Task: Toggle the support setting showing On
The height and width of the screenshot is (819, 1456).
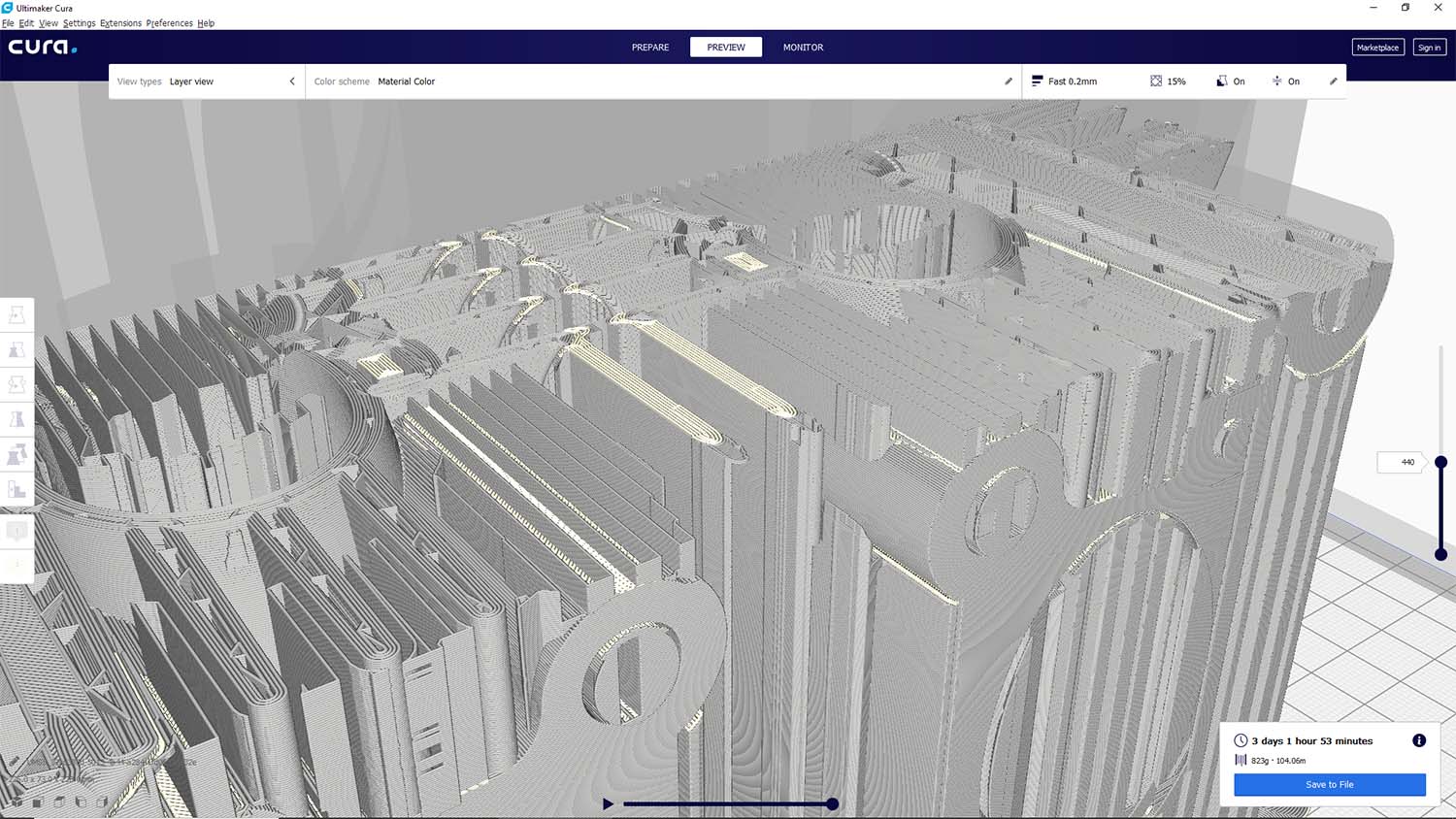Action: pyautogui.click(x=1222, y=82)
